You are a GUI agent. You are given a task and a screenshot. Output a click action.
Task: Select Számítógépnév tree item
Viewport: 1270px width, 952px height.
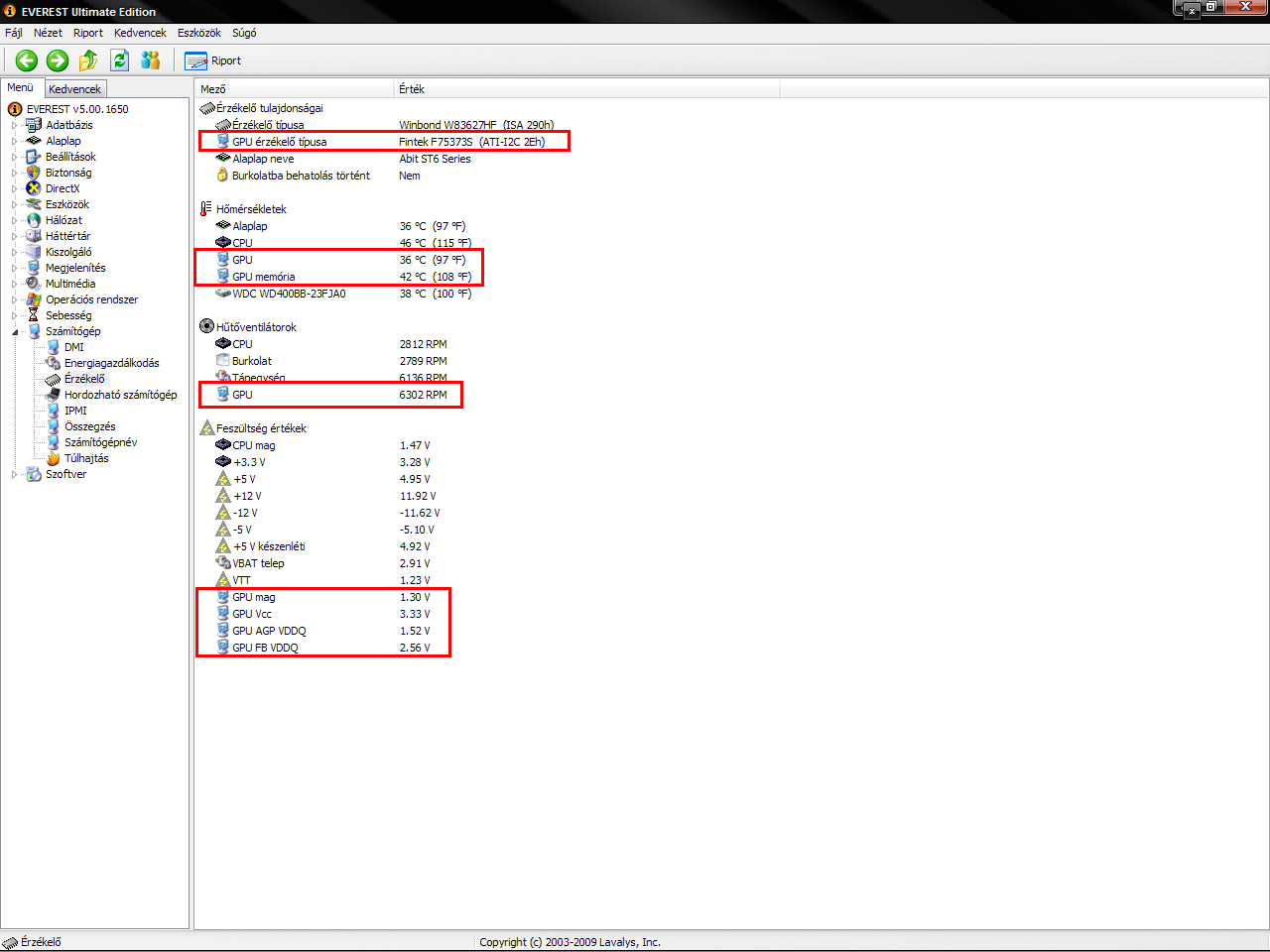[x=100, y=442]
